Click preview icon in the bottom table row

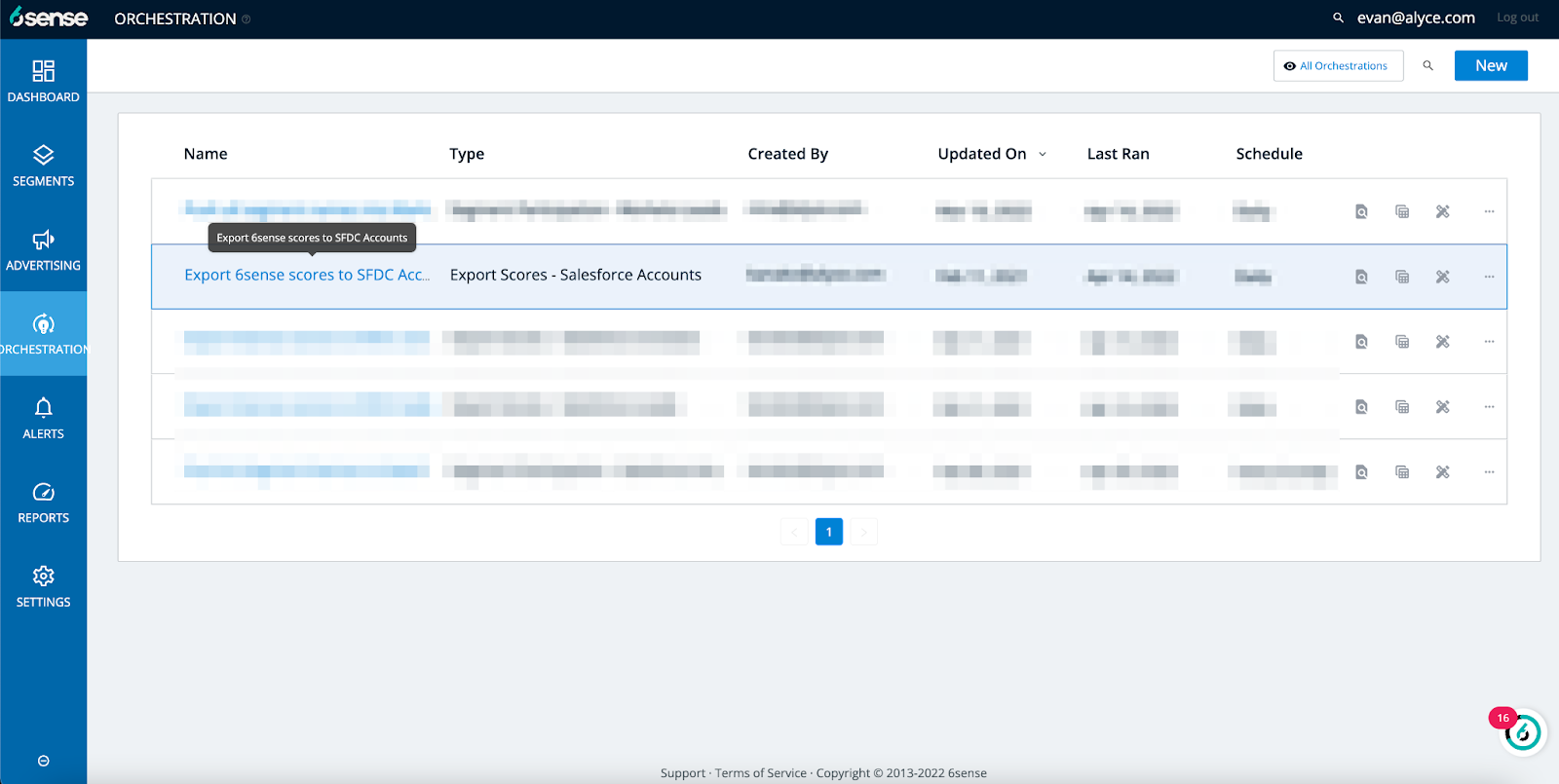pyautogui.click(x=1361, y=472)
